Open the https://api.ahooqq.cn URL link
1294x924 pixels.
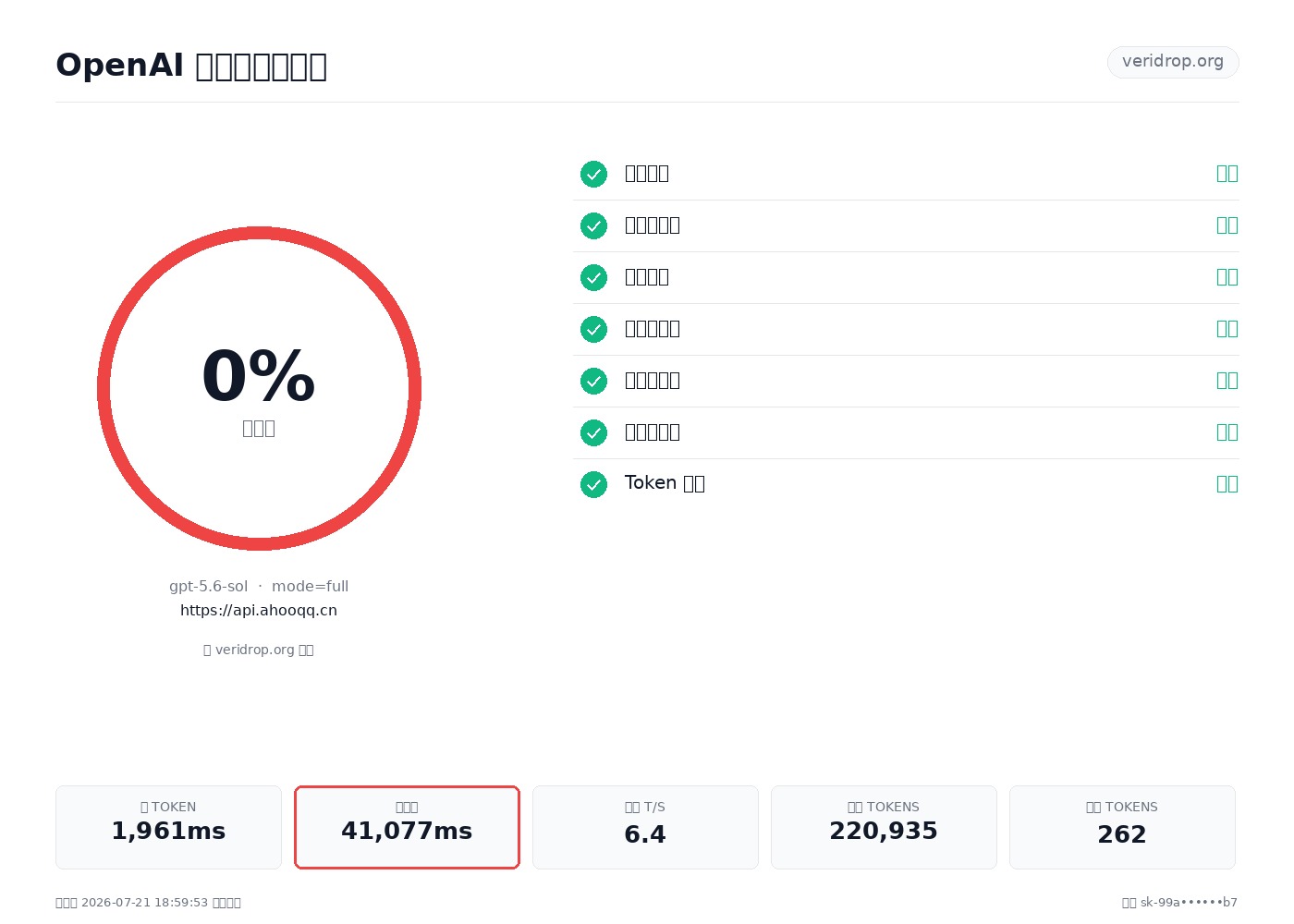(259, 610)
